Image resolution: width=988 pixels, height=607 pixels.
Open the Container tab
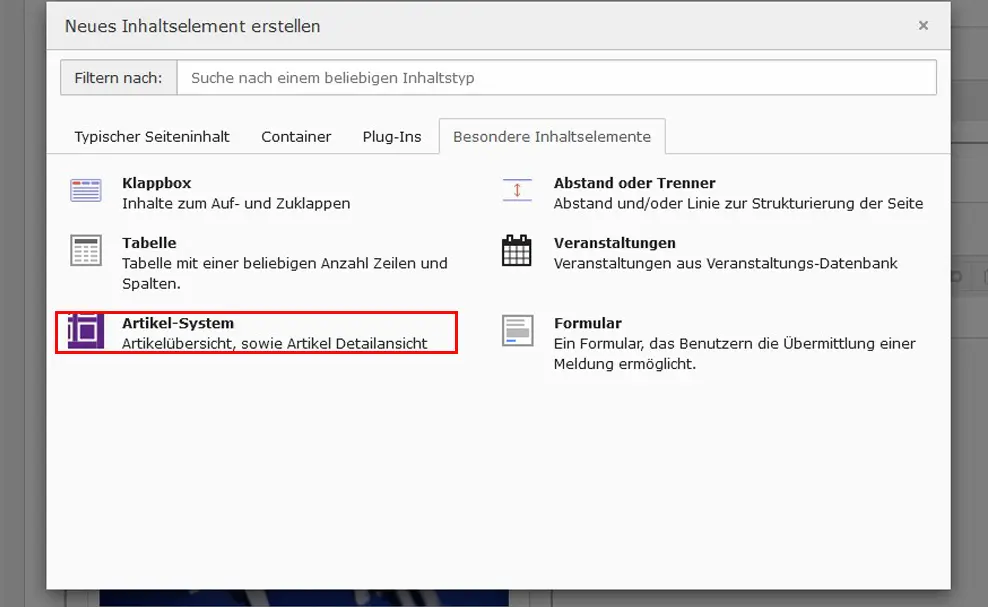296,137
